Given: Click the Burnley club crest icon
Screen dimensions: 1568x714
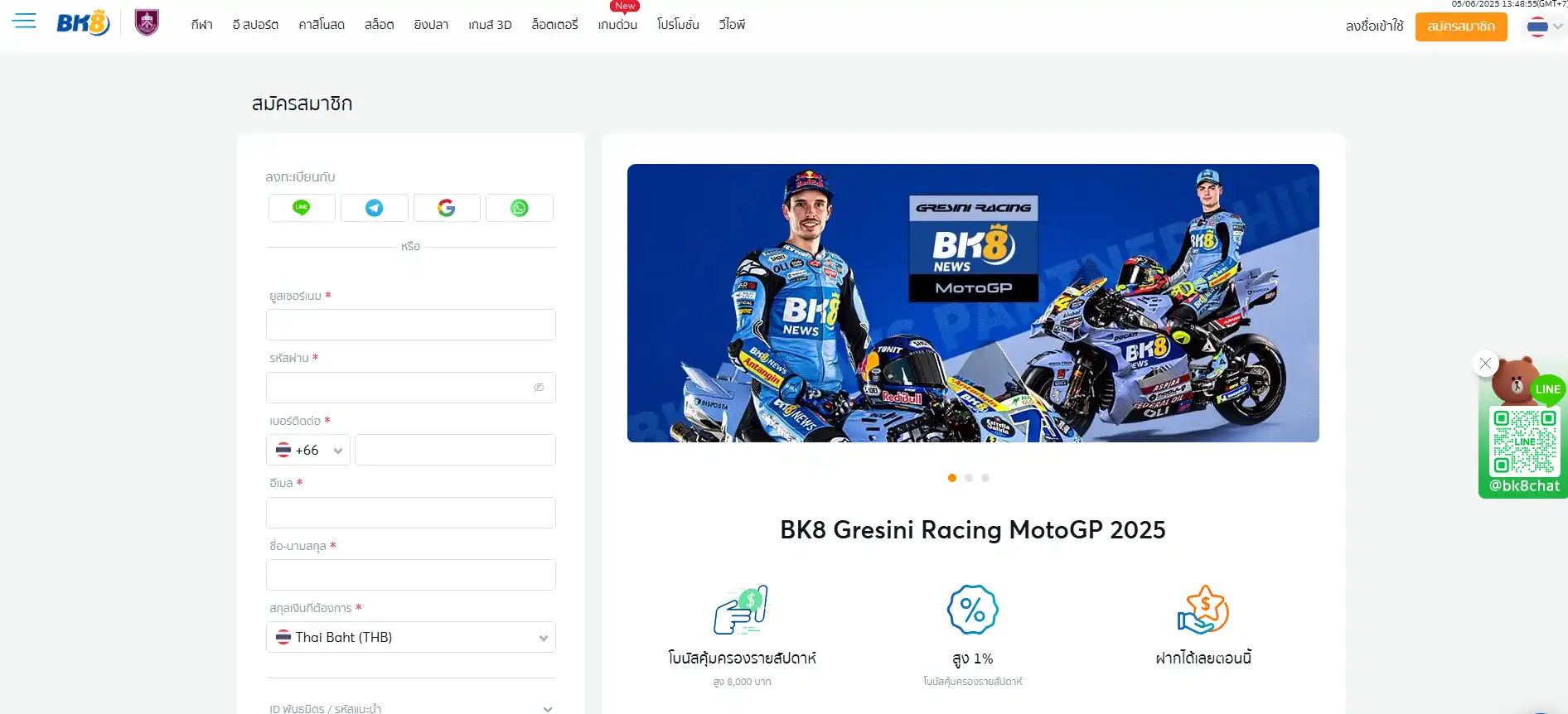Looking at the screenshot, I should point(147,22).
